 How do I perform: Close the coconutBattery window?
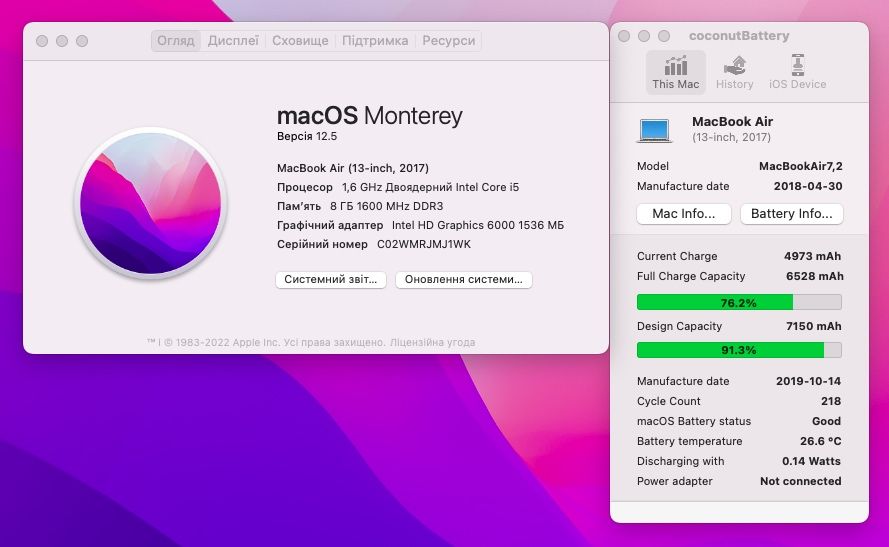[624, 36]
